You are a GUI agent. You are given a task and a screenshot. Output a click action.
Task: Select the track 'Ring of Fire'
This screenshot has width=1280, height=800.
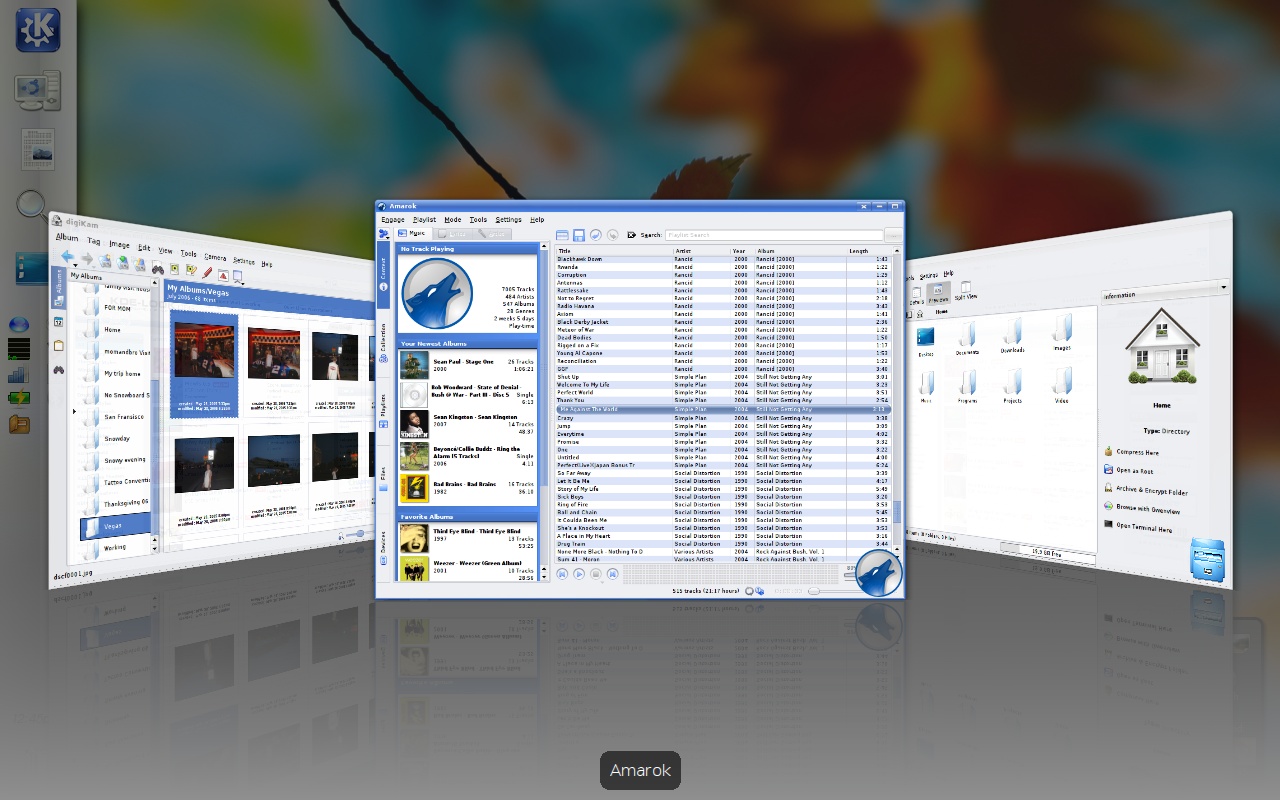pos(723,505)
